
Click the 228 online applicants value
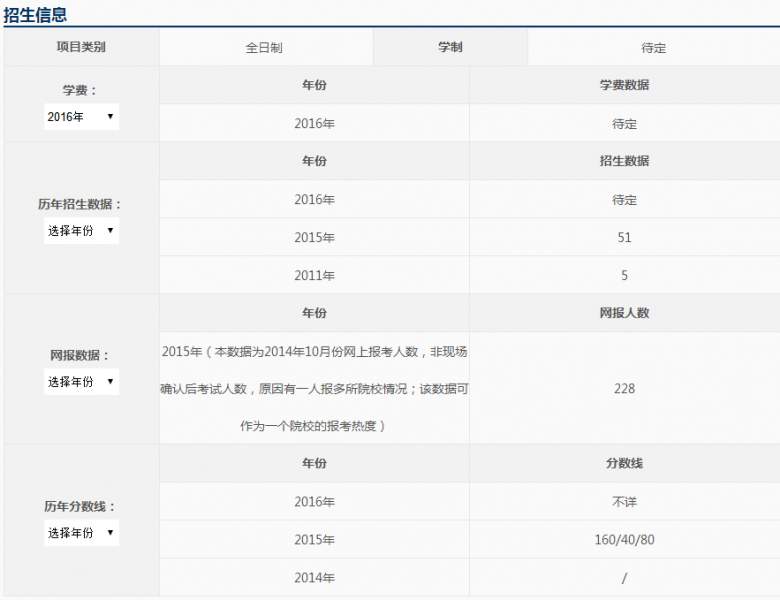coord(624,388)
